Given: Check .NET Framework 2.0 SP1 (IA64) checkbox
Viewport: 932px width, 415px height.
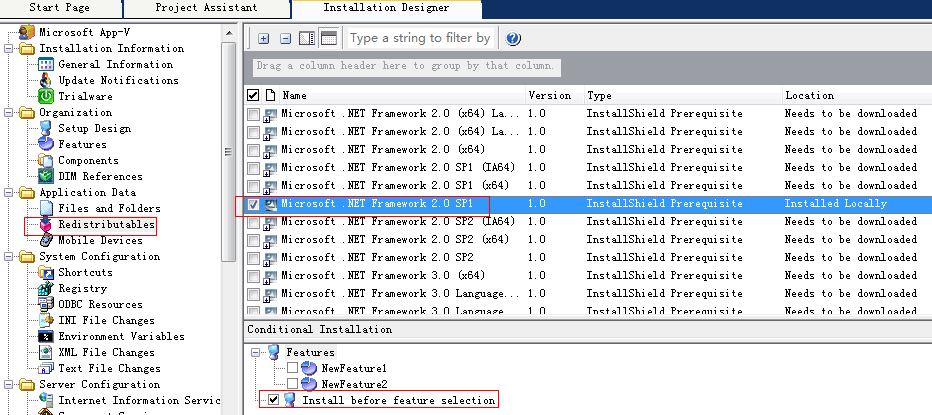Looking at the screenshot, I should pos(254,168).
